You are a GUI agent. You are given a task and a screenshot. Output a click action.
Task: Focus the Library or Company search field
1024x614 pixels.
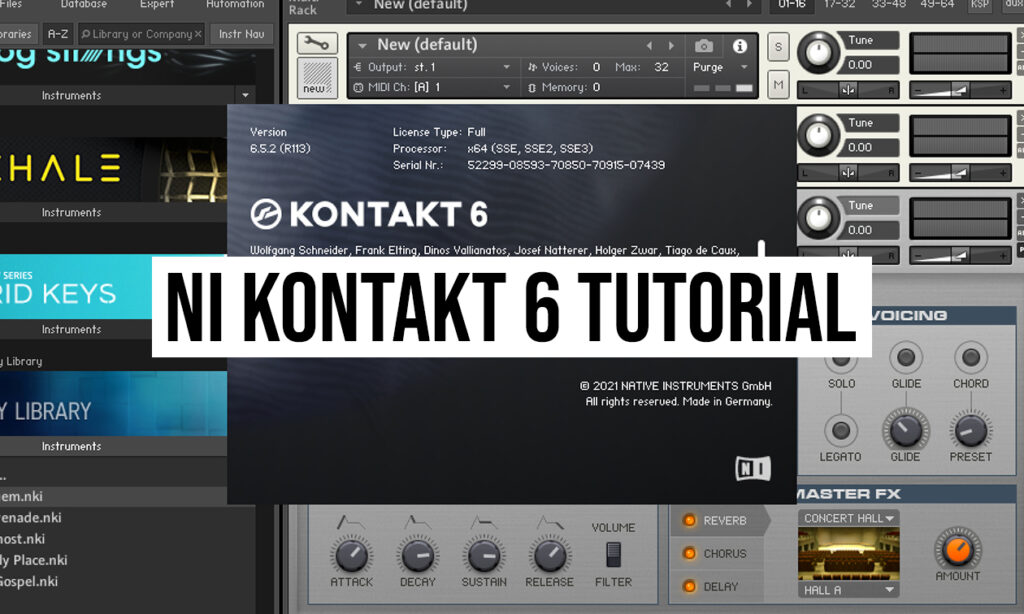(141, 34)
